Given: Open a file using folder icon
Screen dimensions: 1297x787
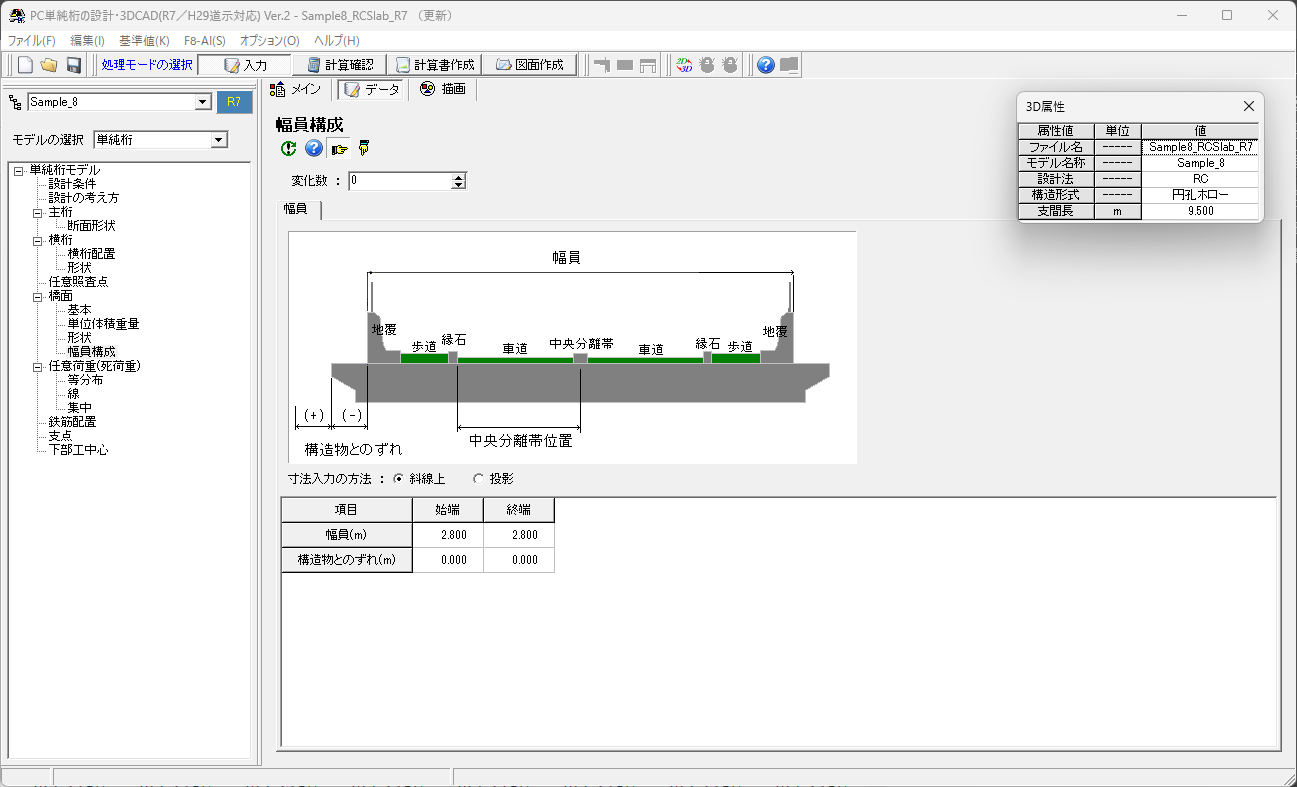Looking at the screenshot, I should coord(49,65).
